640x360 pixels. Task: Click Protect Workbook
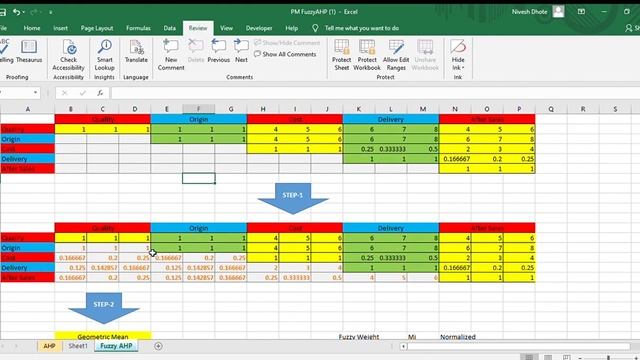(367, 56)
